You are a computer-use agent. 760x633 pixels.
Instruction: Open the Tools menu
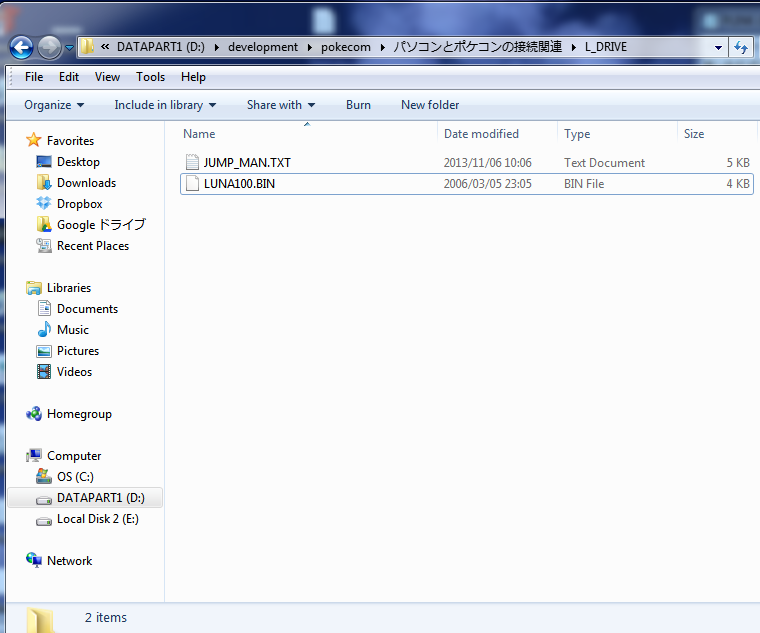point(150,77)
